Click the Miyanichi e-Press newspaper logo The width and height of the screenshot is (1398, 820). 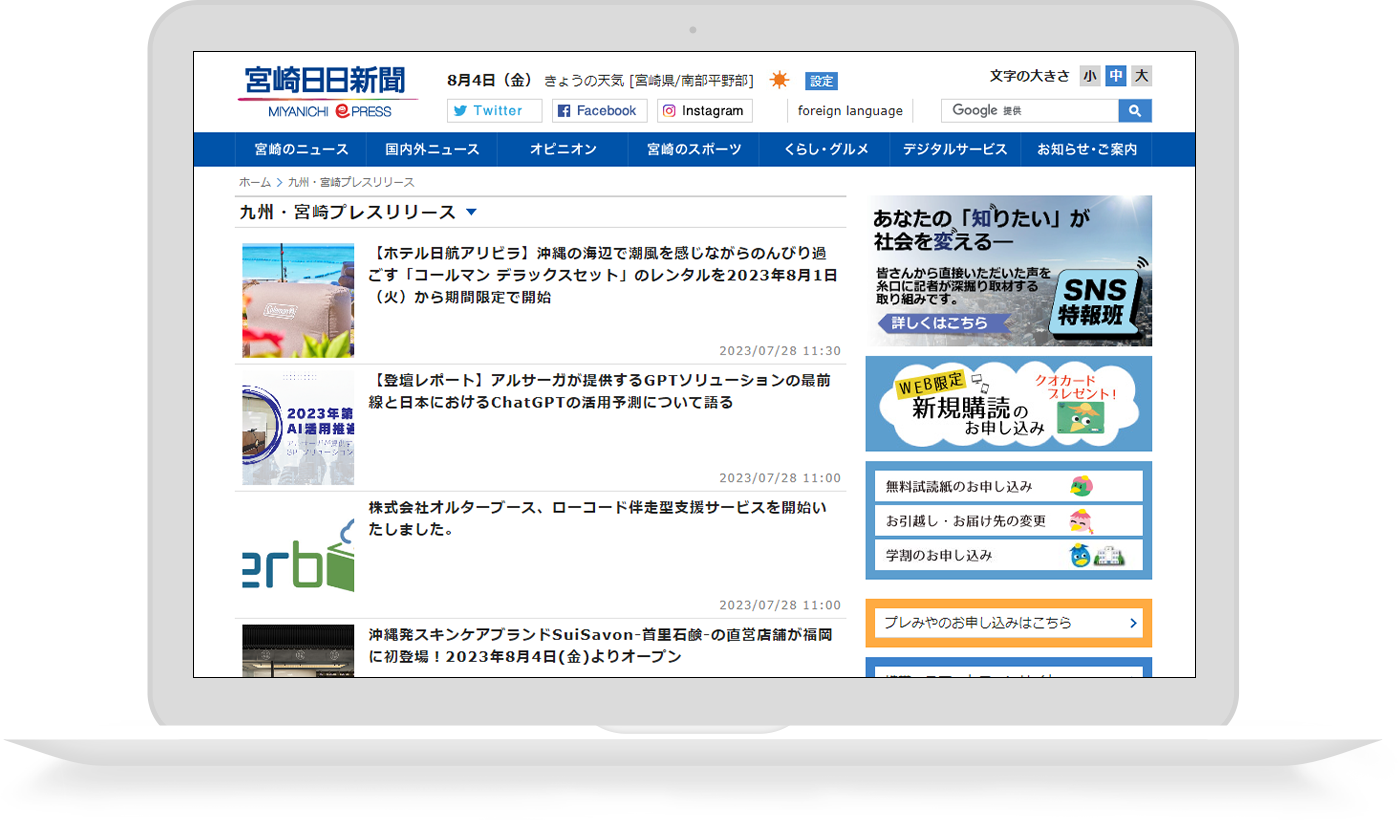(x=328, y=92)
